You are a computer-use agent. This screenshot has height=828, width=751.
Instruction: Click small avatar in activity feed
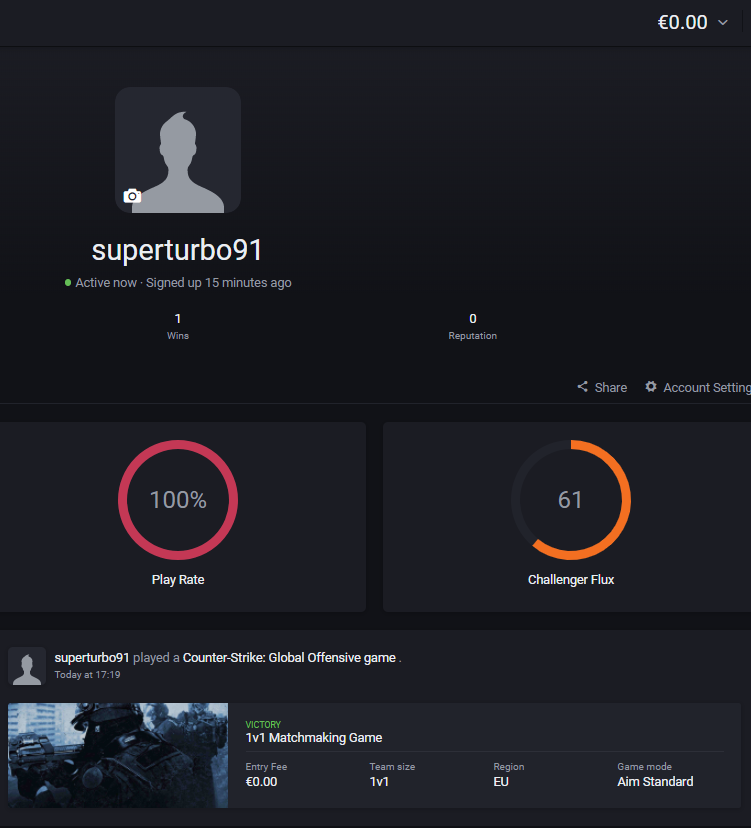[x=27, y=666]
